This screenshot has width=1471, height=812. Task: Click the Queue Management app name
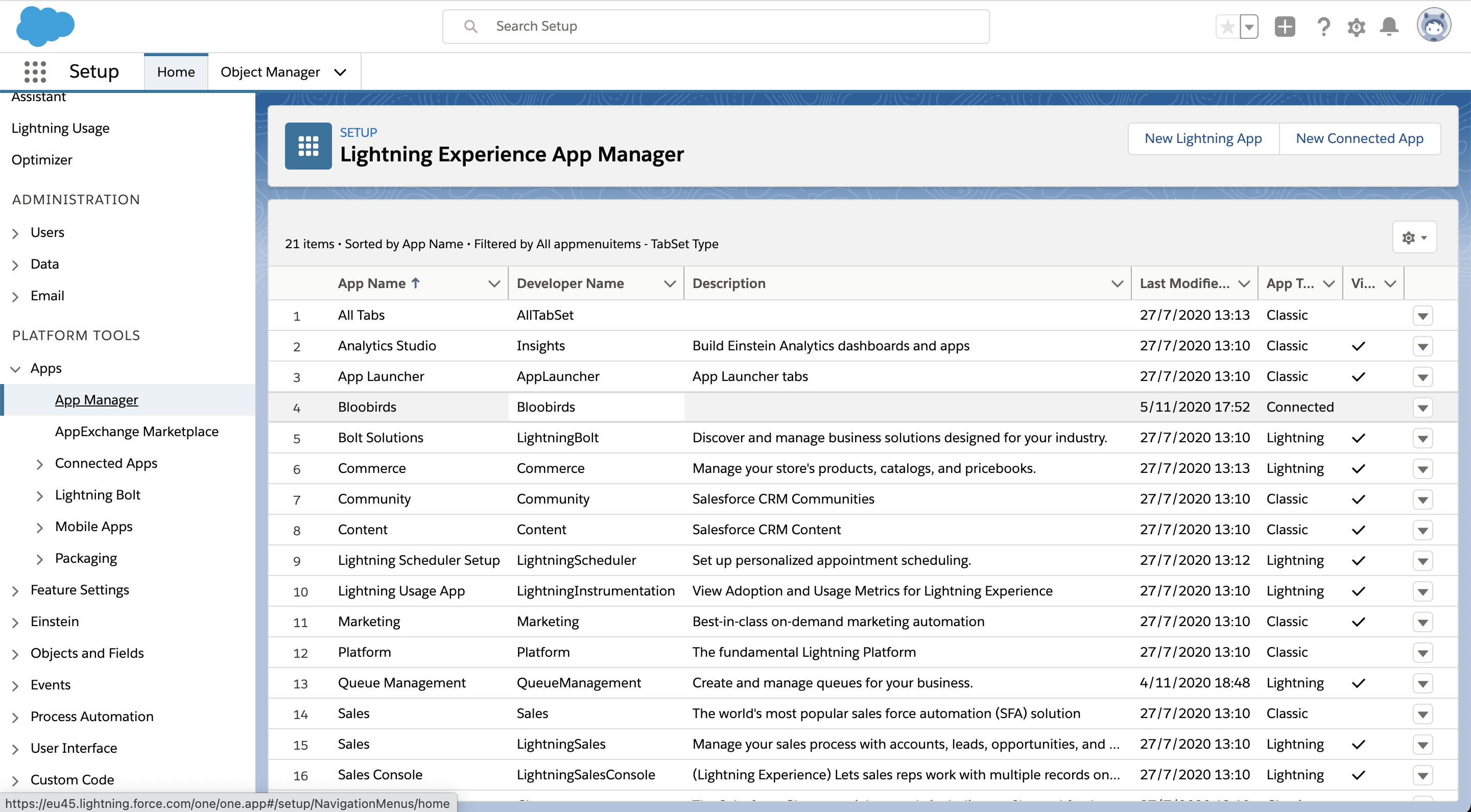(401, 682)
